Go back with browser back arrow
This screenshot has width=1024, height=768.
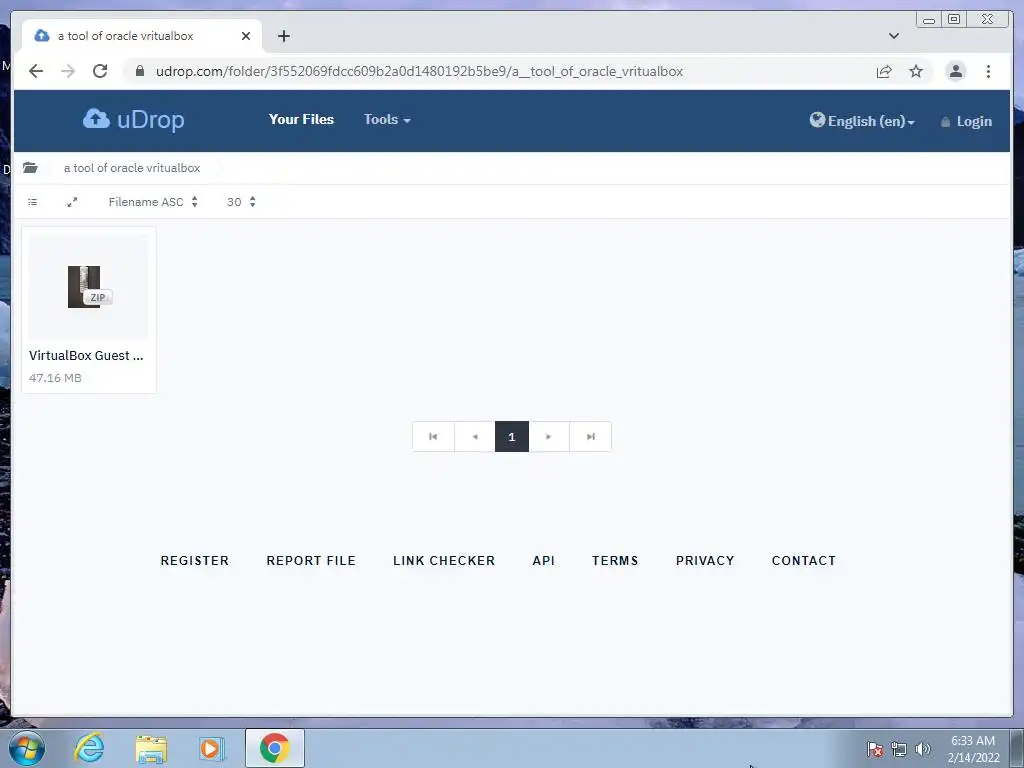point(36,71)
